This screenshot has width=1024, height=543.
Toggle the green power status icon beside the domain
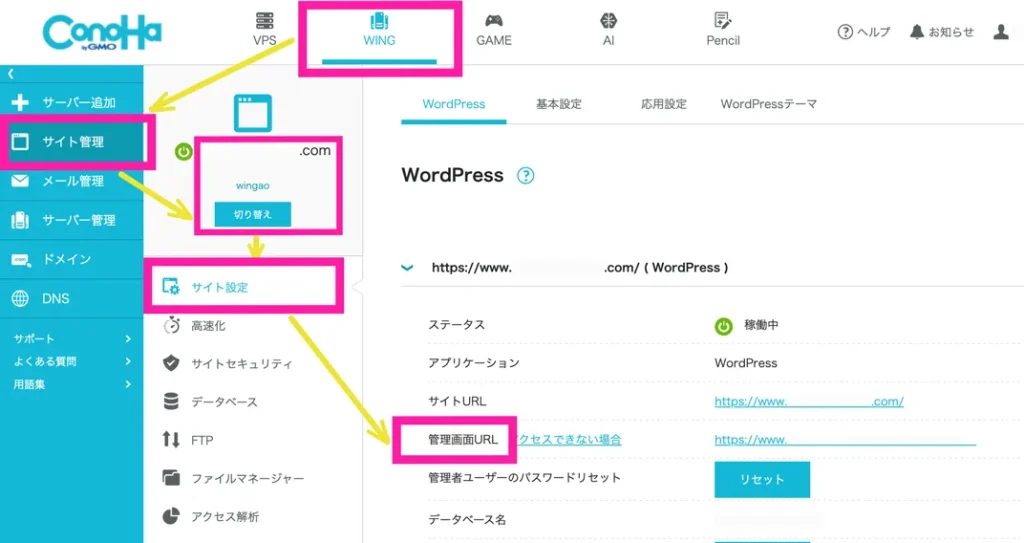(184, 152)
